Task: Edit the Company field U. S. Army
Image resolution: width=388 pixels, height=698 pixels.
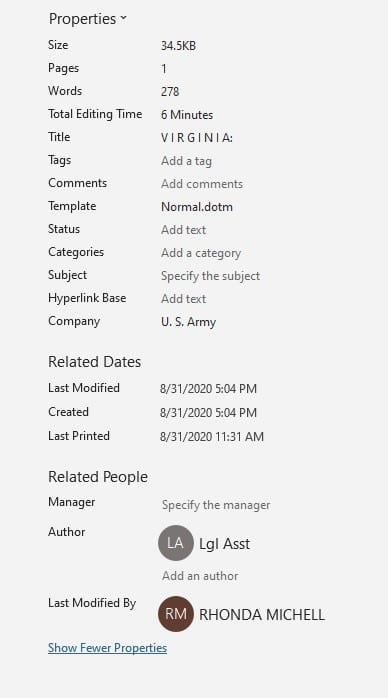Action: tap(189, 322)
